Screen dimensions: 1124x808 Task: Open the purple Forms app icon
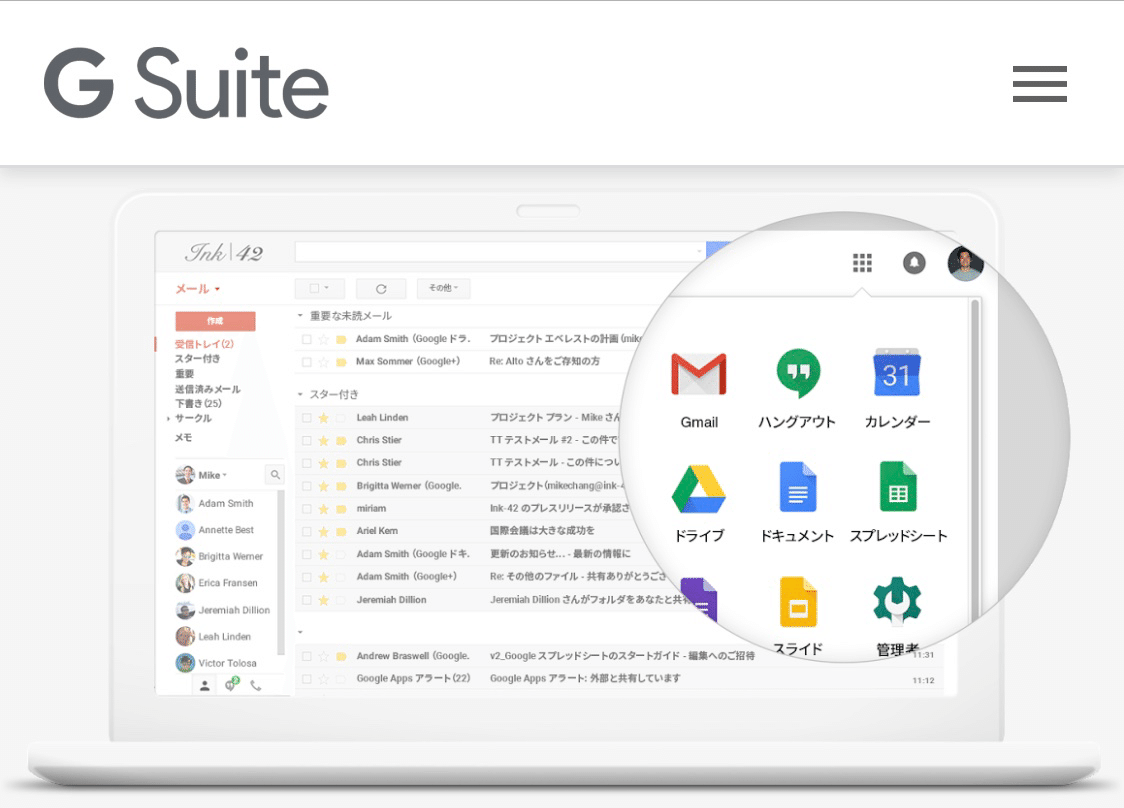[699, 600]
